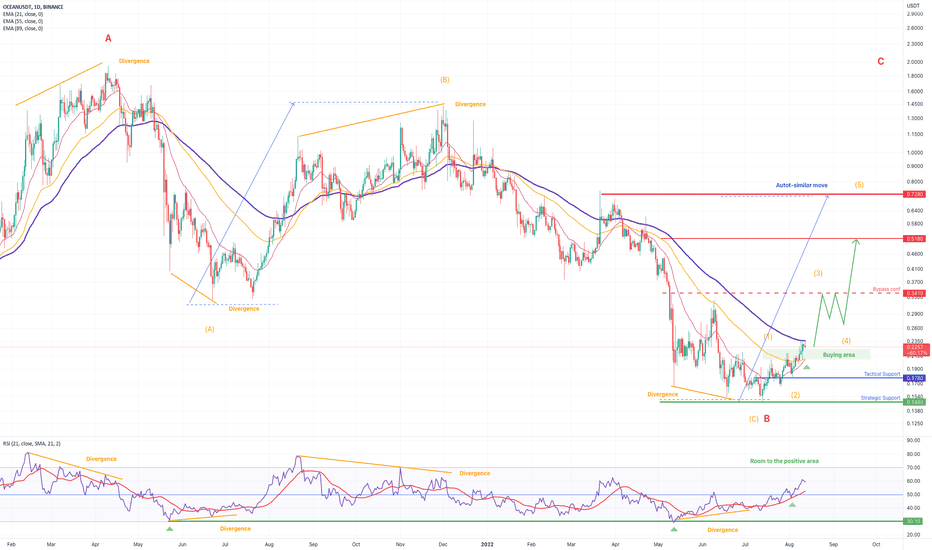The height and width of the screenshot is (550, 932).
Task: Select the 'Bypass conf' text annotation
Action: pyautogui.click(x=886, y=290)
